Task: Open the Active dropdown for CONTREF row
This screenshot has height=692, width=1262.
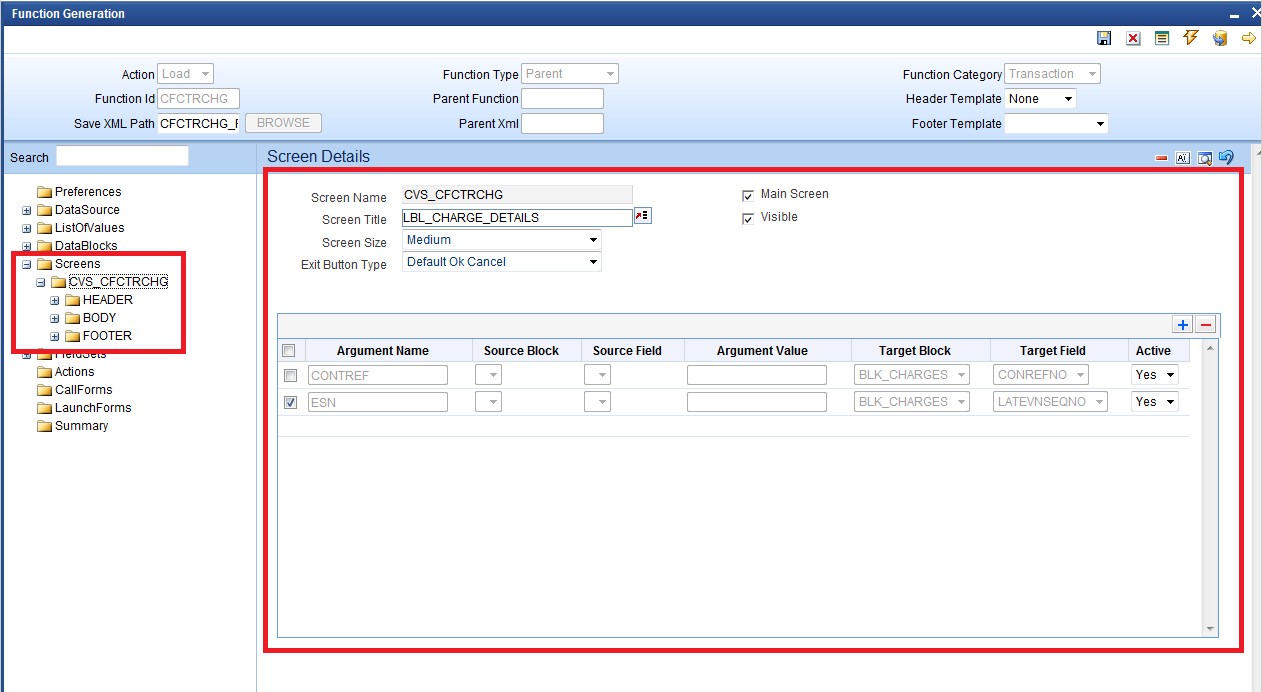Action: pos(1155,375)
